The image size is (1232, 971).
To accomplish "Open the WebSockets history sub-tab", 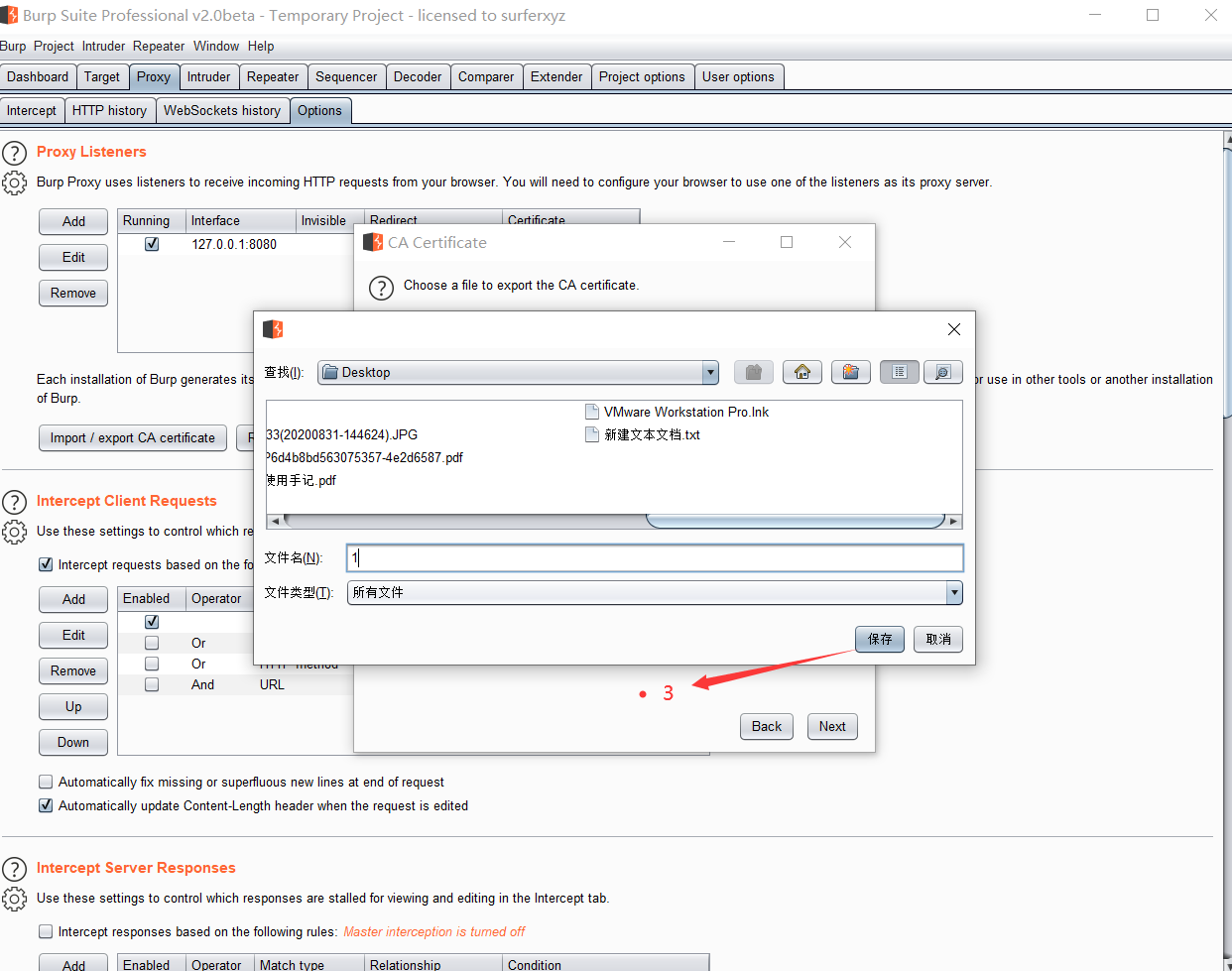I will tap(222, 110).
